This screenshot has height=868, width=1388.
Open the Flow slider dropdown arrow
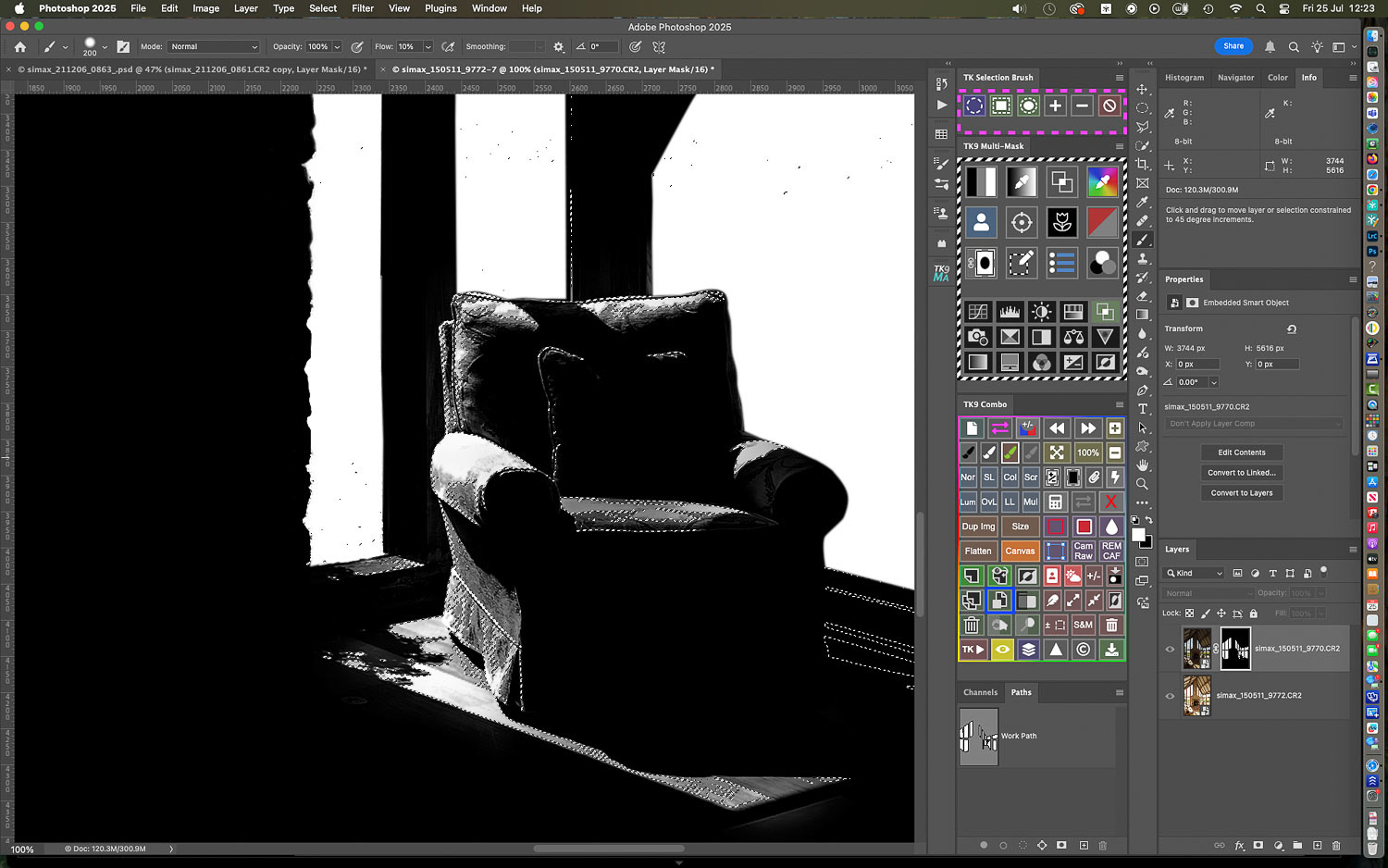428,46
